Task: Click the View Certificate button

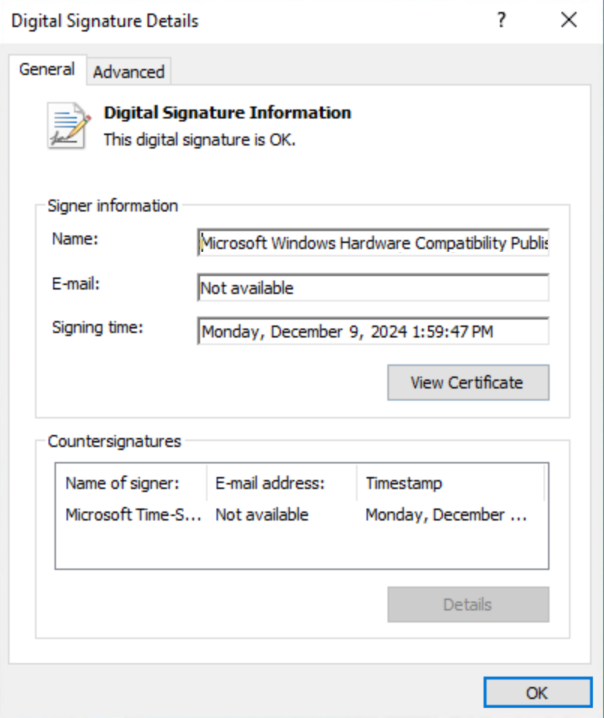Action: pos(468,382)
